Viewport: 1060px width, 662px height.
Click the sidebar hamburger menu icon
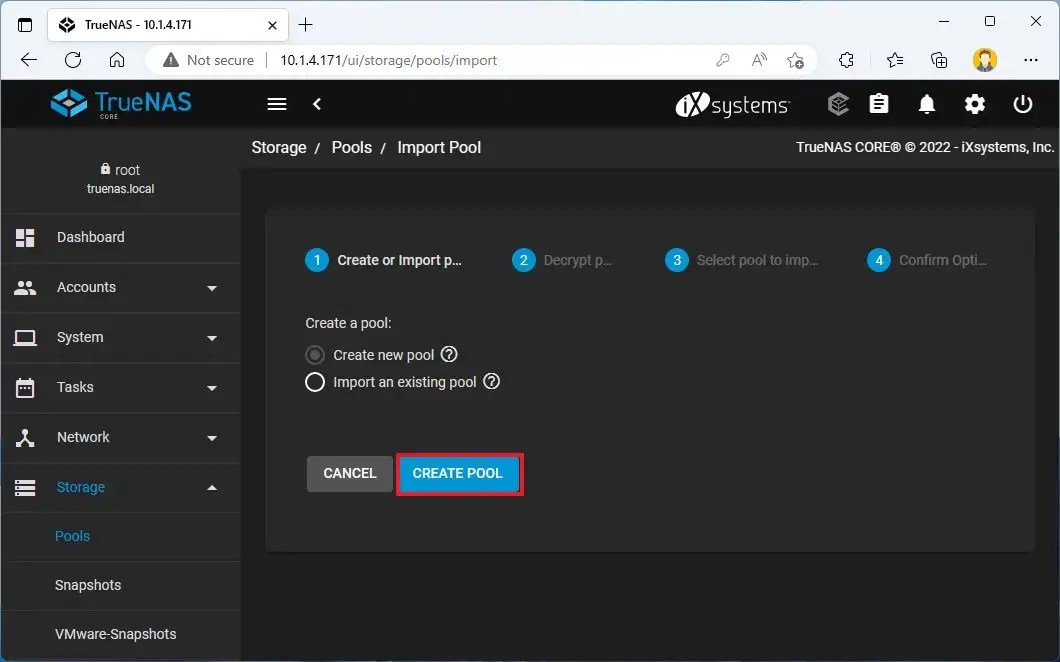pos(276,103)
